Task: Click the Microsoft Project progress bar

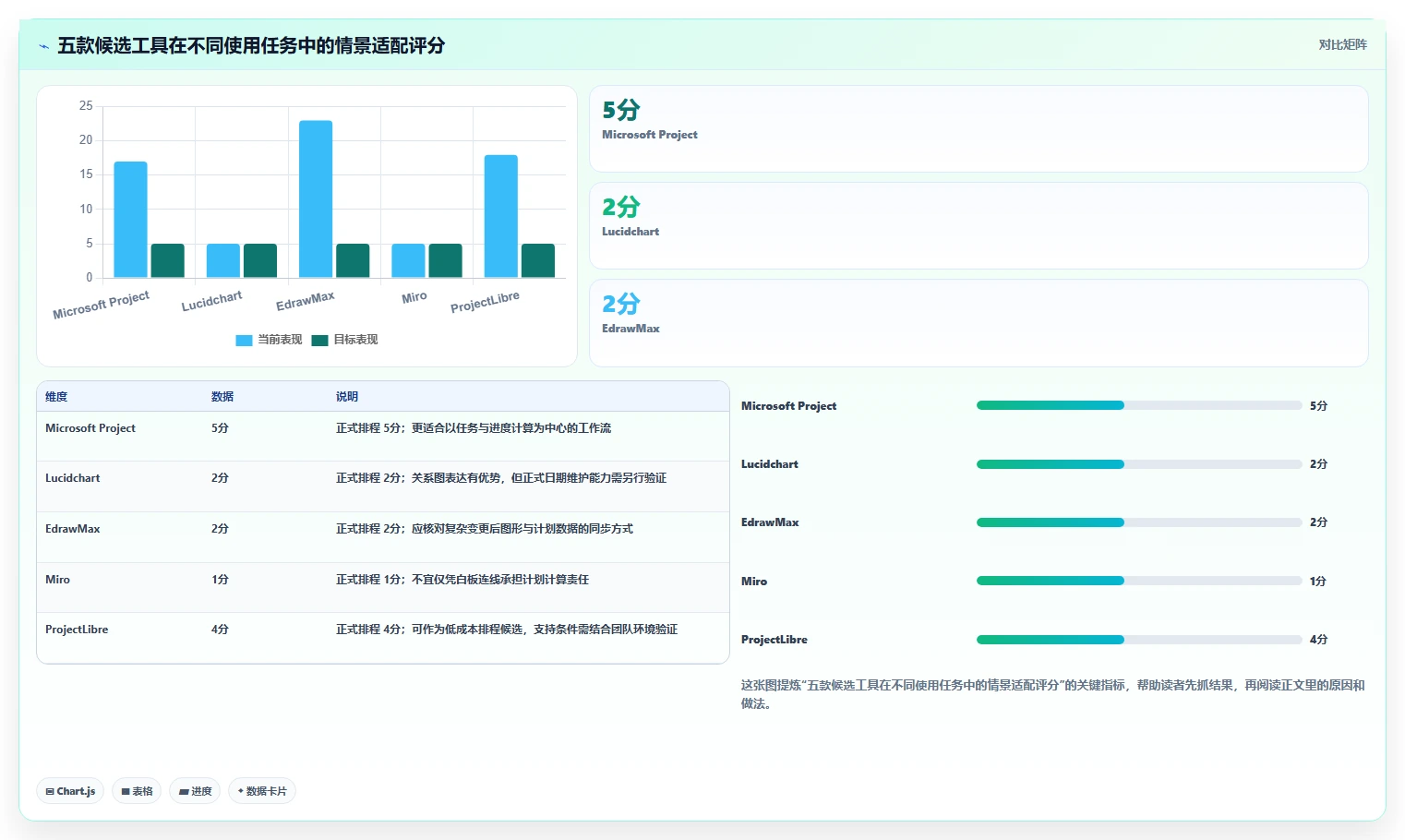Action: coord(1139,405)
